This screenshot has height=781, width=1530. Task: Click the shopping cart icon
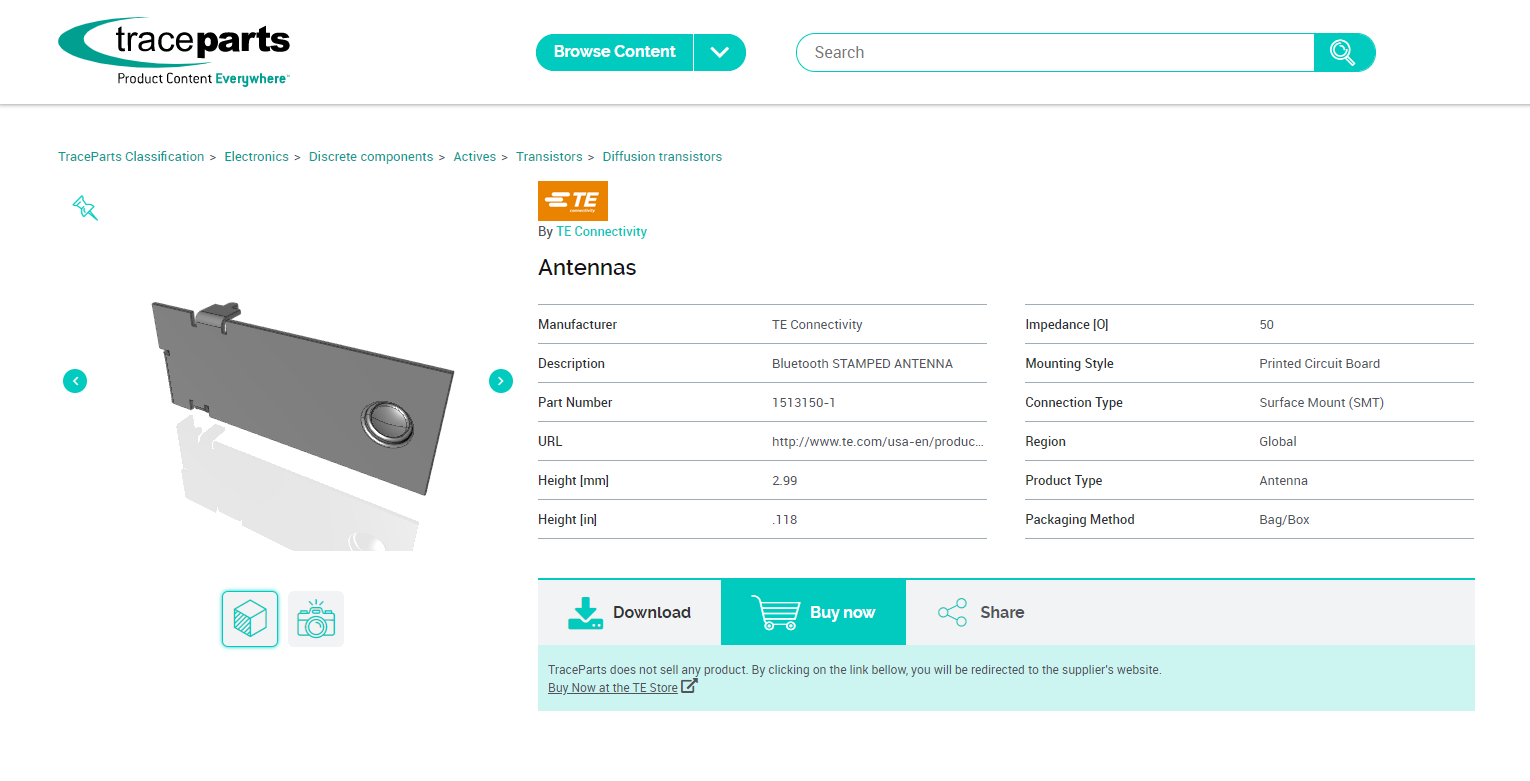[776, 613]
